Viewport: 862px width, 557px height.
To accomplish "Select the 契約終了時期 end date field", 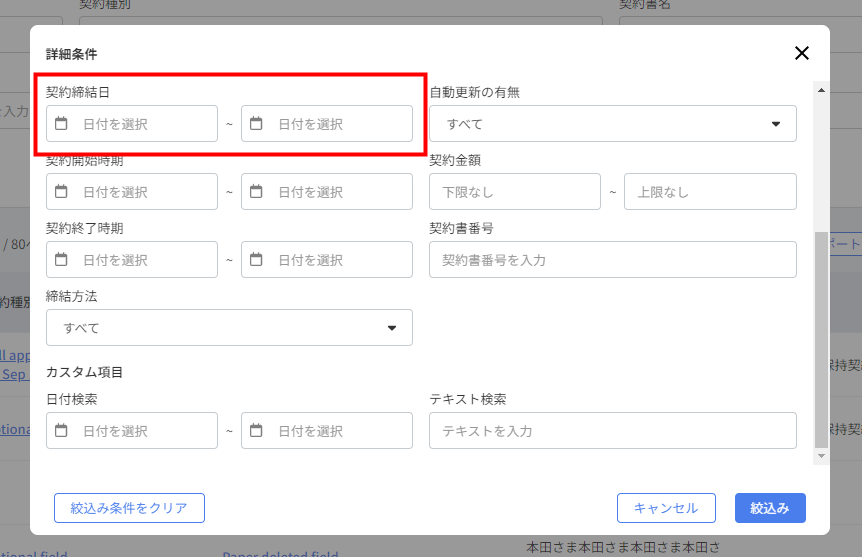I will pos(327,260).
